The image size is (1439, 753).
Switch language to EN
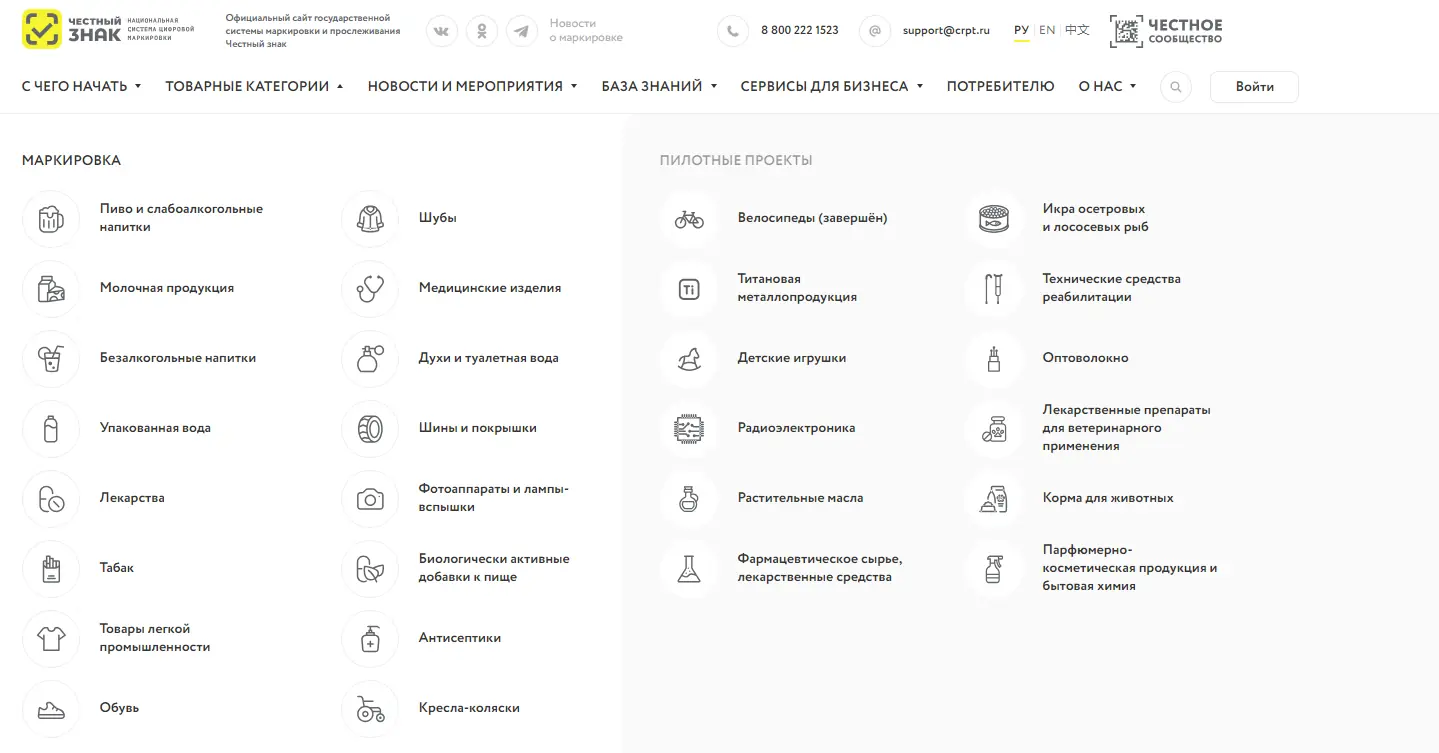coord(1047,30)
